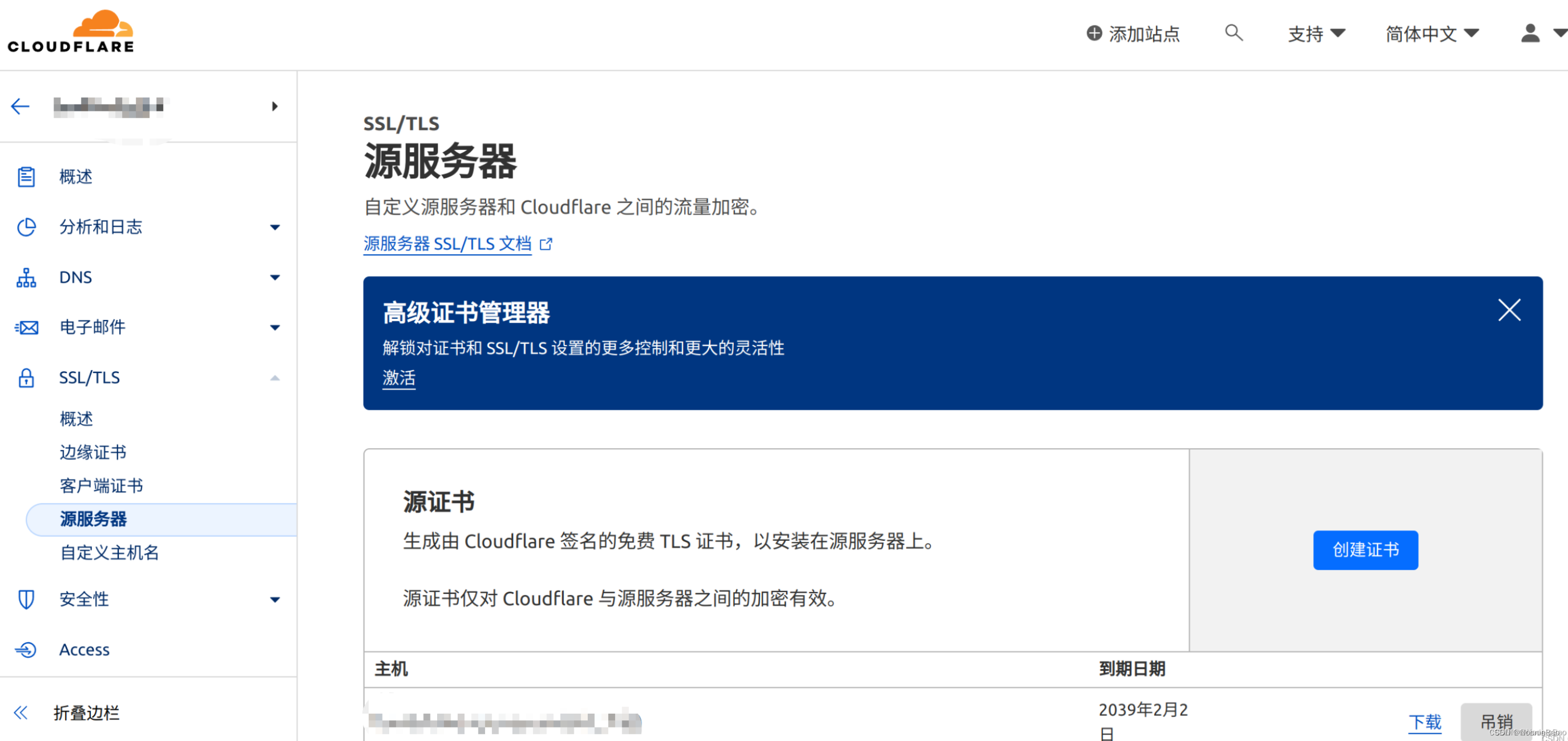Collapse the SSL/TLS sidebar section

[x=276, y=377]
